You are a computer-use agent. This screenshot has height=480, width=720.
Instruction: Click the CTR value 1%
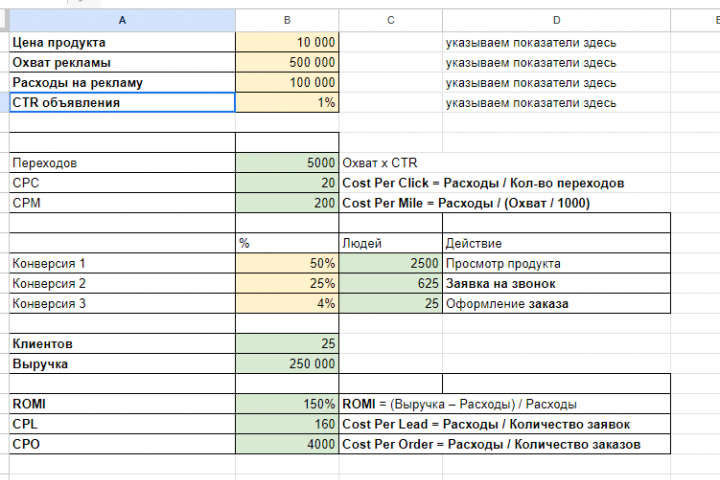click(x=287, y=102)
